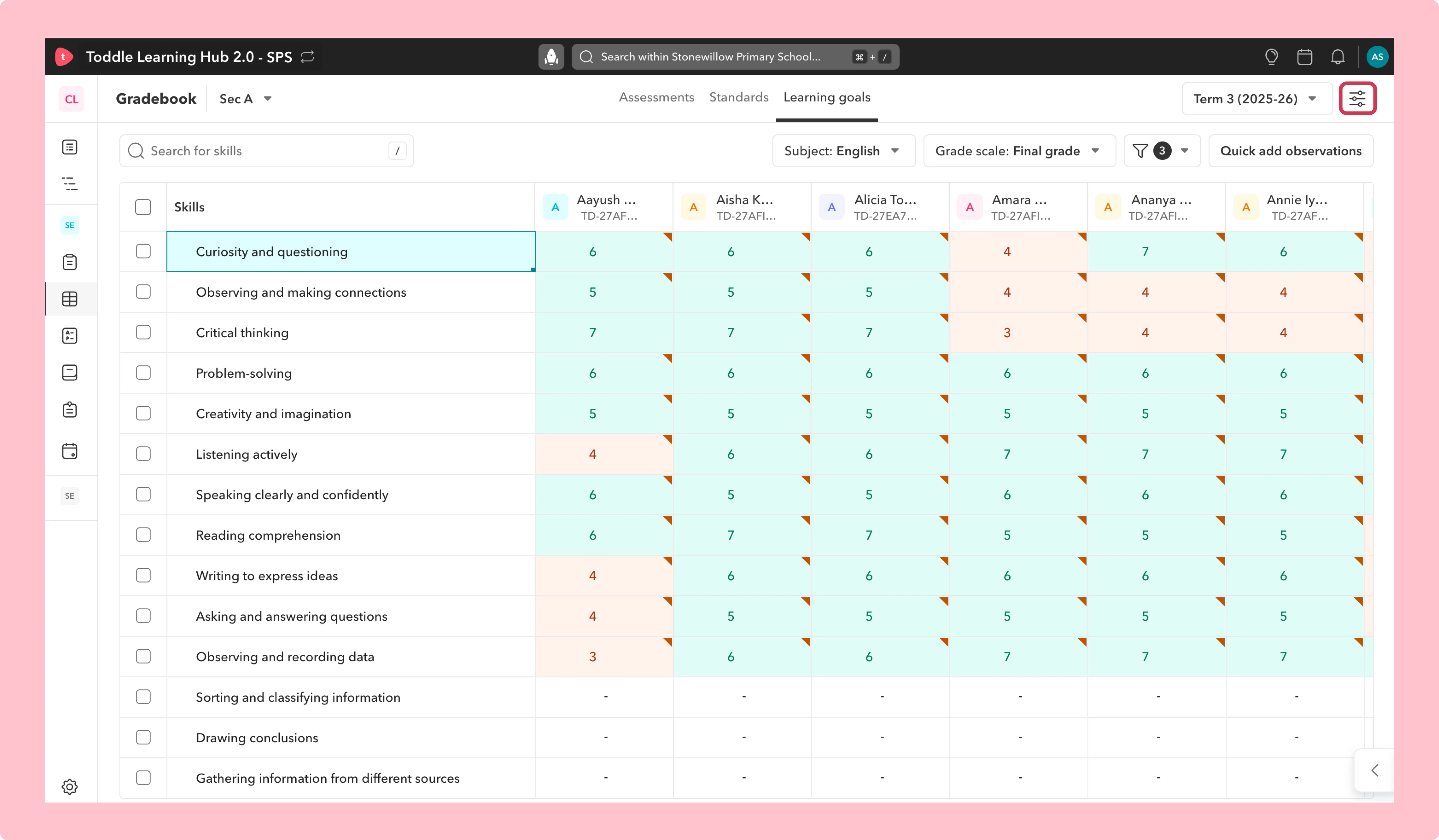Select the Learning goals tab
This screenshot has width=1439, height=840.
point(827,98)
